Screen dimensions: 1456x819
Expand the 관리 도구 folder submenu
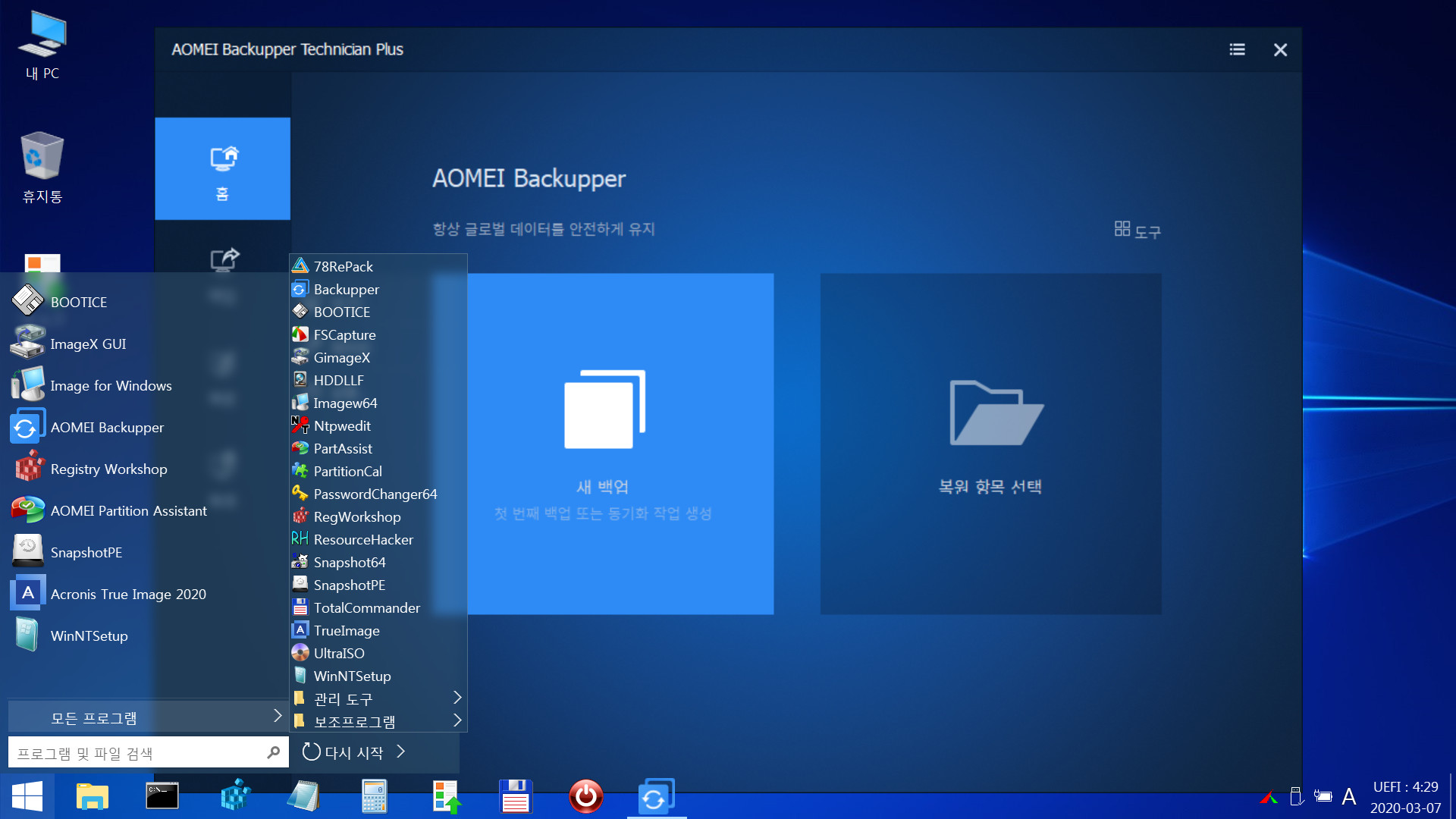pos(378,698)
